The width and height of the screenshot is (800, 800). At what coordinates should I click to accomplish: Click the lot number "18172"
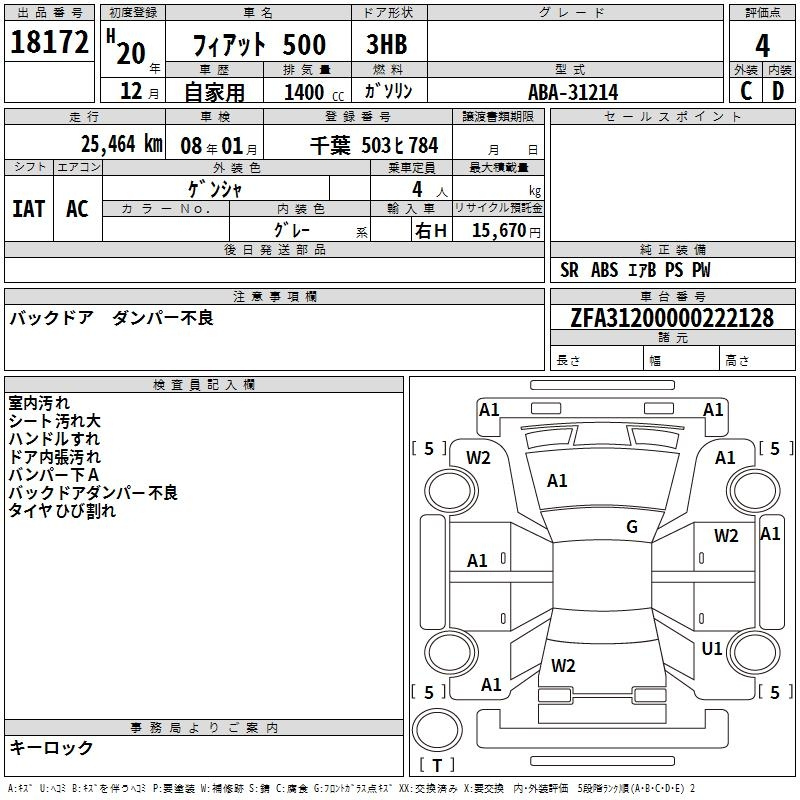49,42
